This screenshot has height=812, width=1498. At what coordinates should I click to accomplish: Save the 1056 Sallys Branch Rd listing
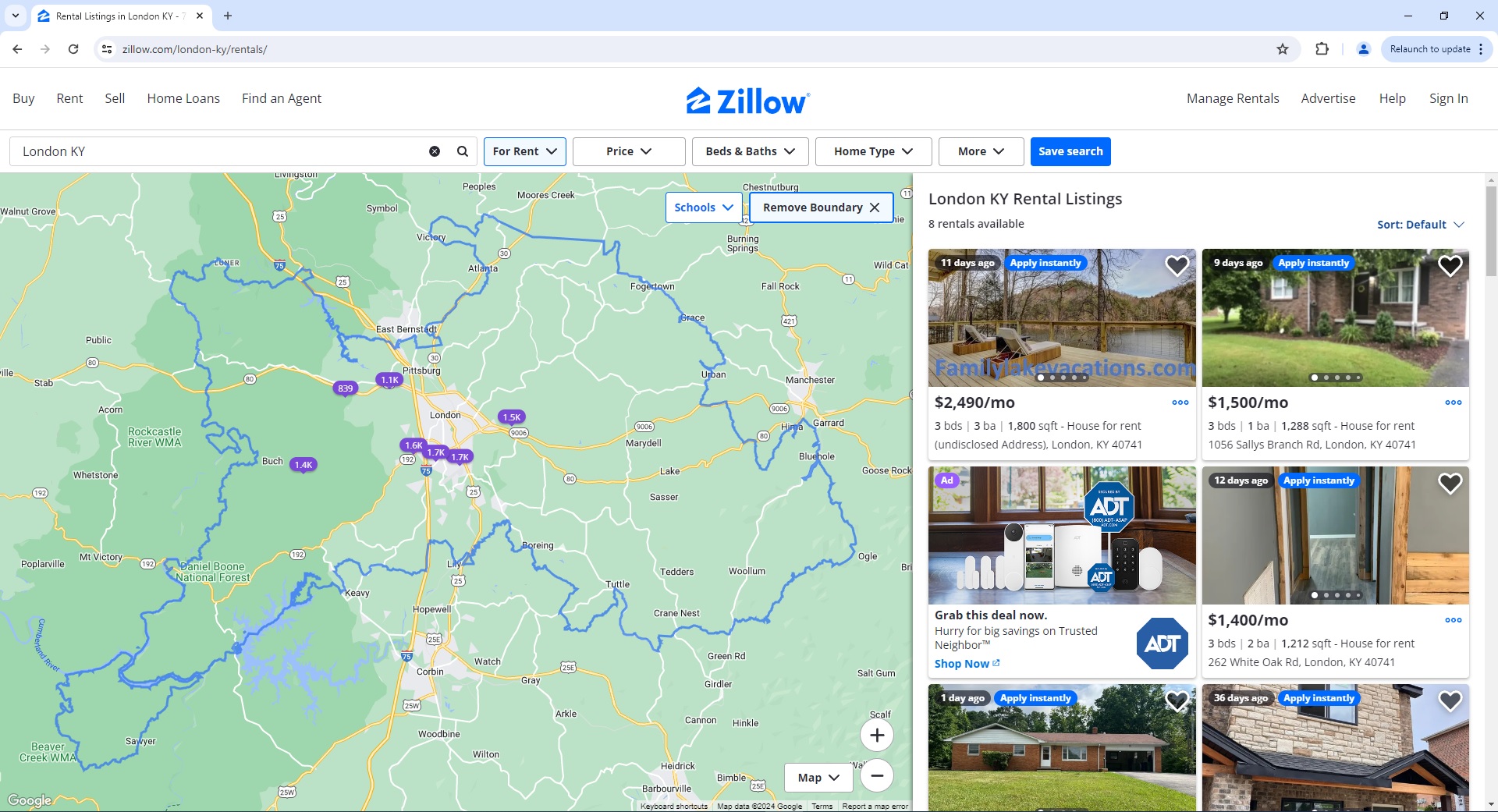(1450, 265)
